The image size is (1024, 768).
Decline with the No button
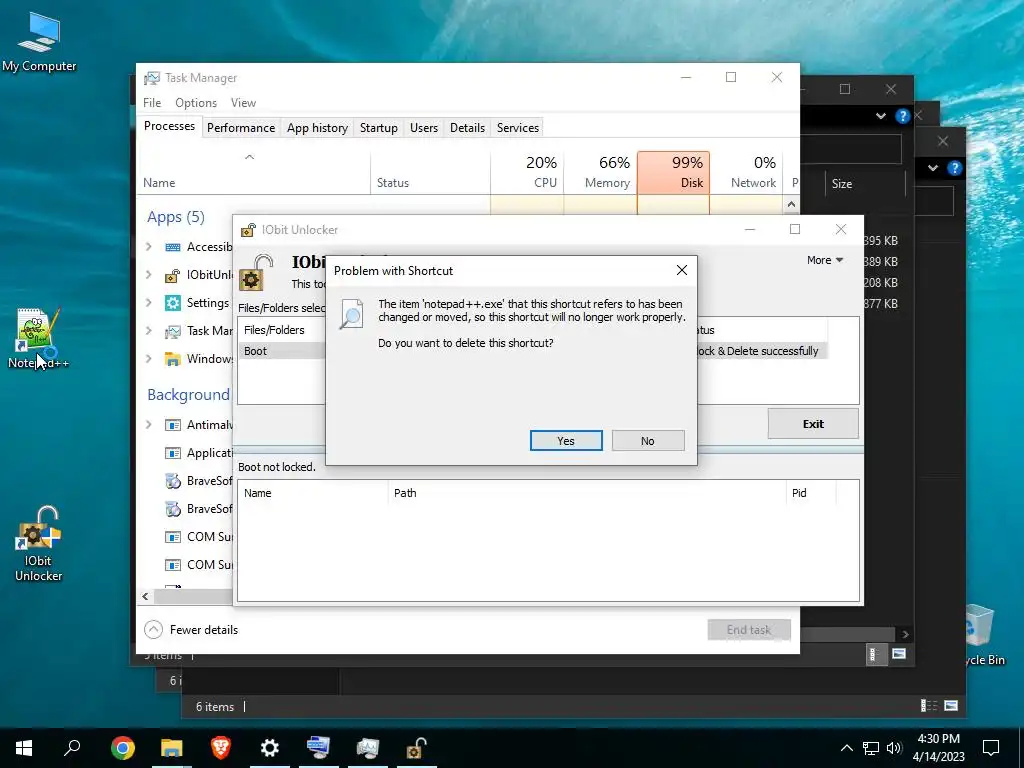click(648, 441)
